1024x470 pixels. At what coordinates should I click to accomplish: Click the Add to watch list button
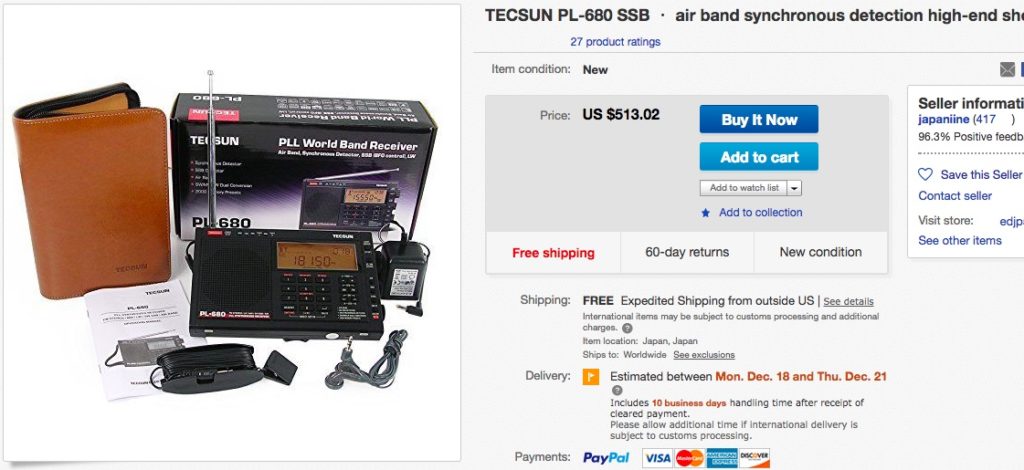[744, 188]
